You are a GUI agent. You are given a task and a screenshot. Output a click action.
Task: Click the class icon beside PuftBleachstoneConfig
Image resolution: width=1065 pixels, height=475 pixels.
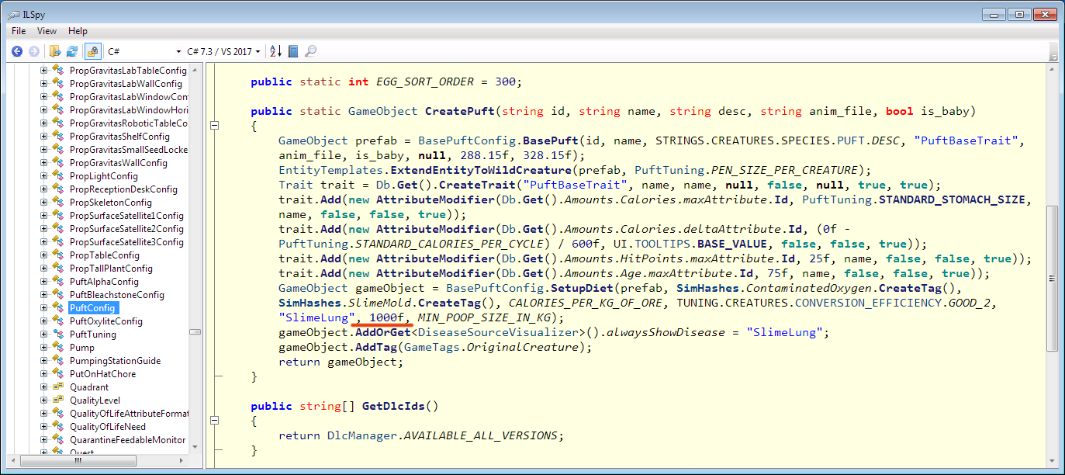coord(59,294)
